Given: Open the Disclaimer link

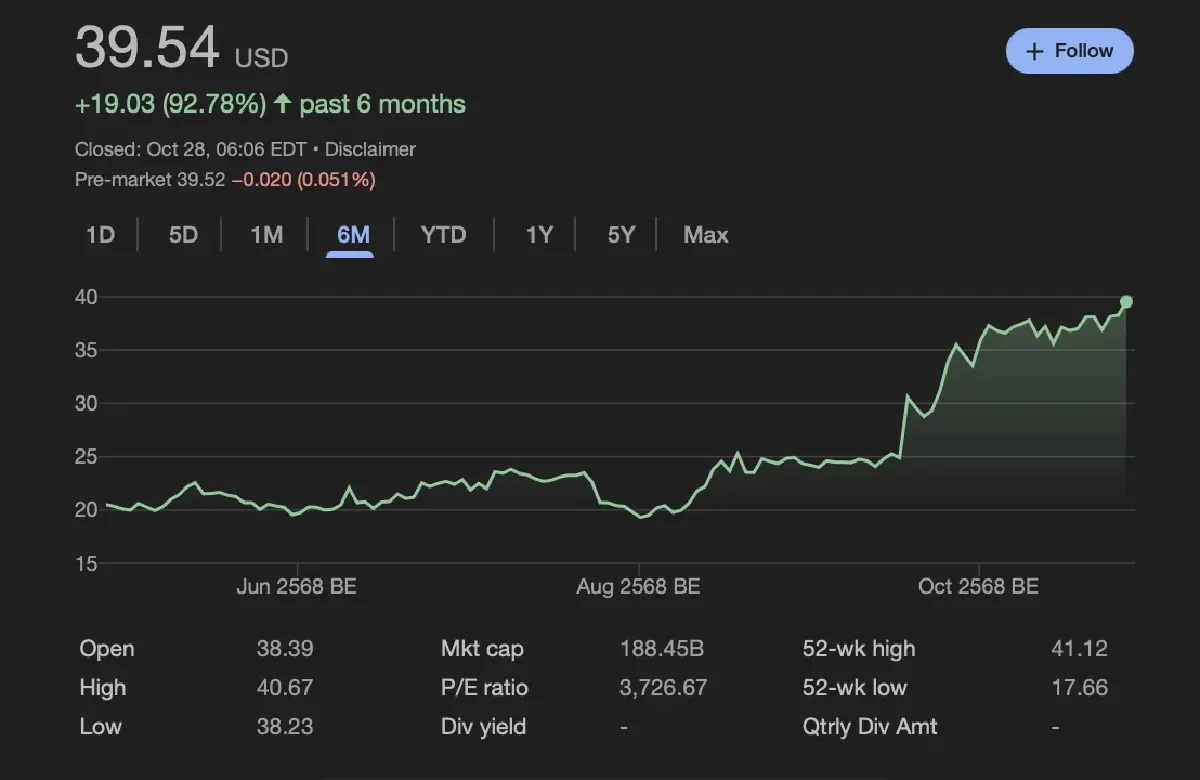Looking at the screenshot, I should (x=370, y=149).
